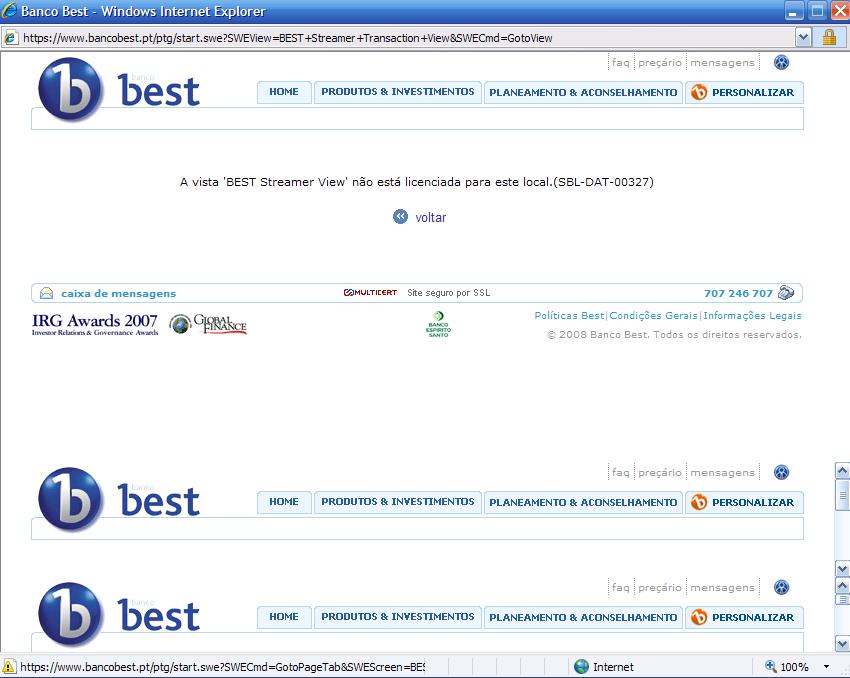Click the 100% zoom value in the status bar
850x678 pixels.
point(794,667)
